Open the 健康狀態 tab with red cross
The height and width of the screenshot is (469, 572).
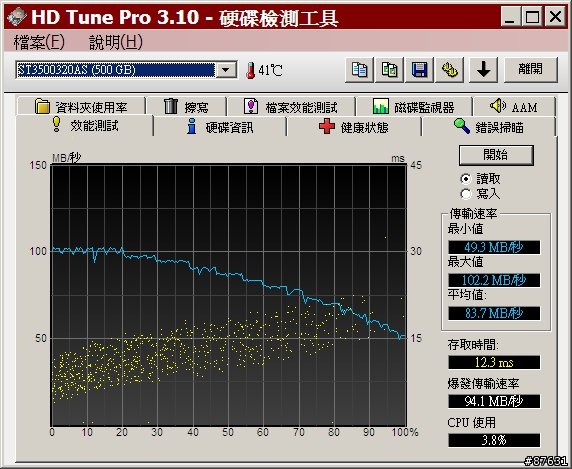tap(353, 127)
